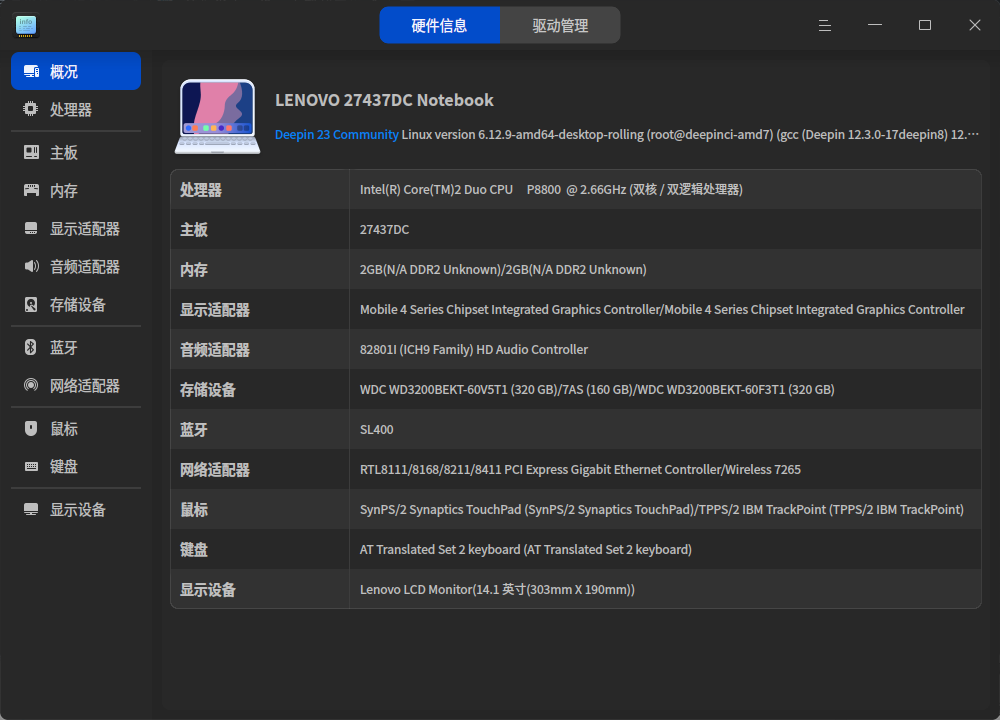Maximize the Device Manager window
This screenshot has height=720, width=1000.
[x=925, y=26]
